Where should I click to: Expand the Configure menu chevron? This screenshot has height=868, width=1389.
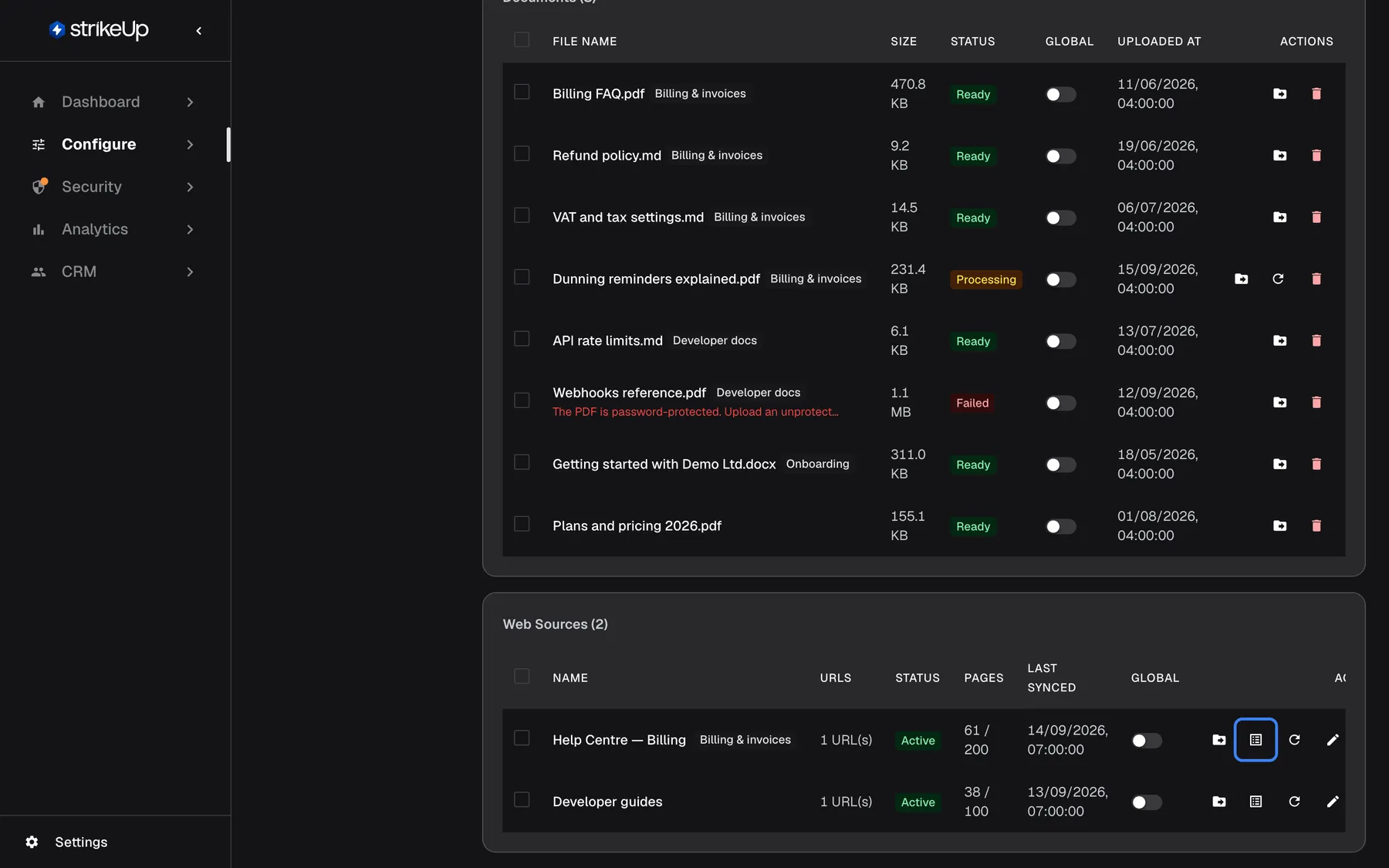tap(190, 144)
